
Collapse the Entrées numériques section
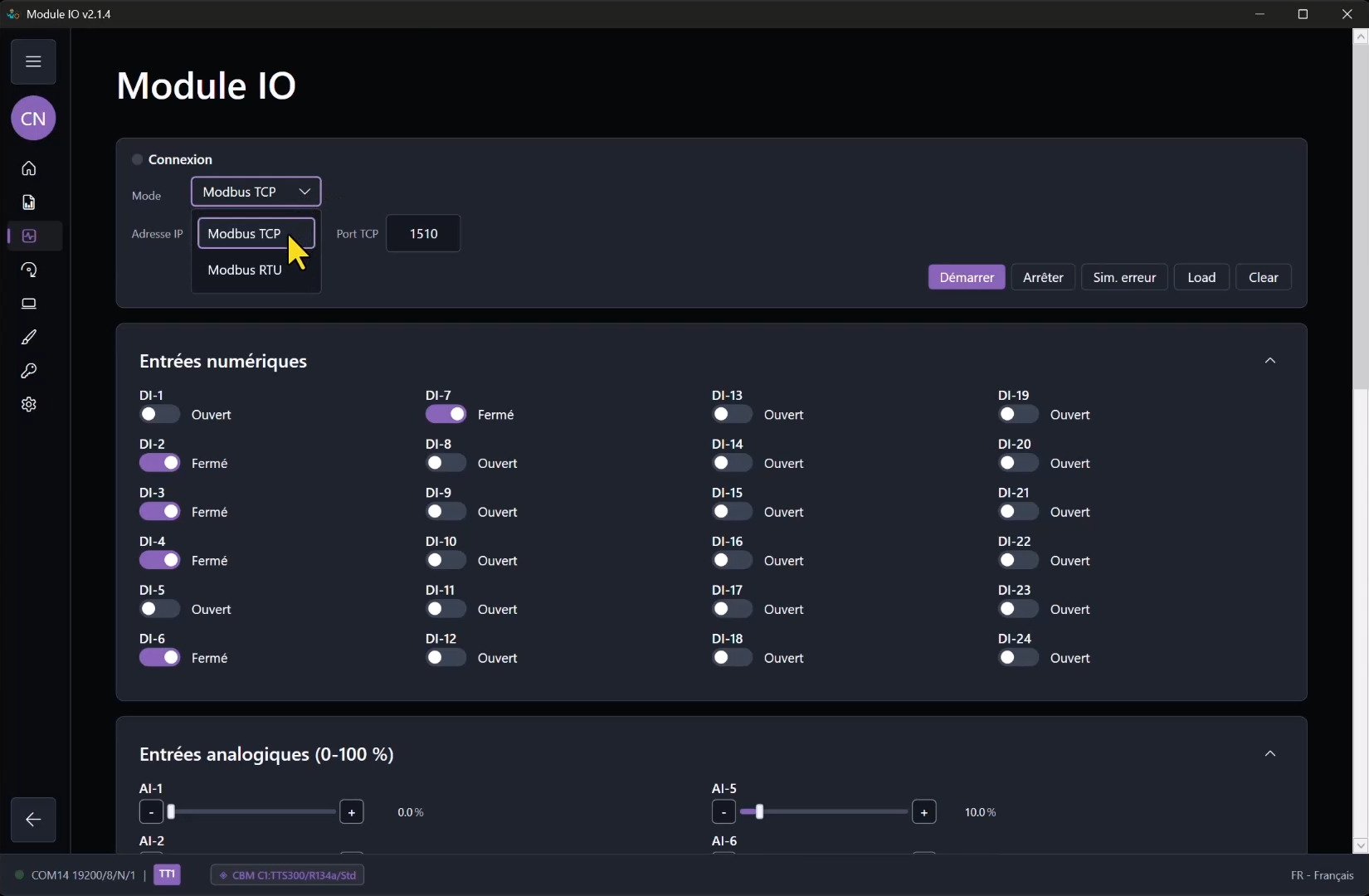point(1270,361)
